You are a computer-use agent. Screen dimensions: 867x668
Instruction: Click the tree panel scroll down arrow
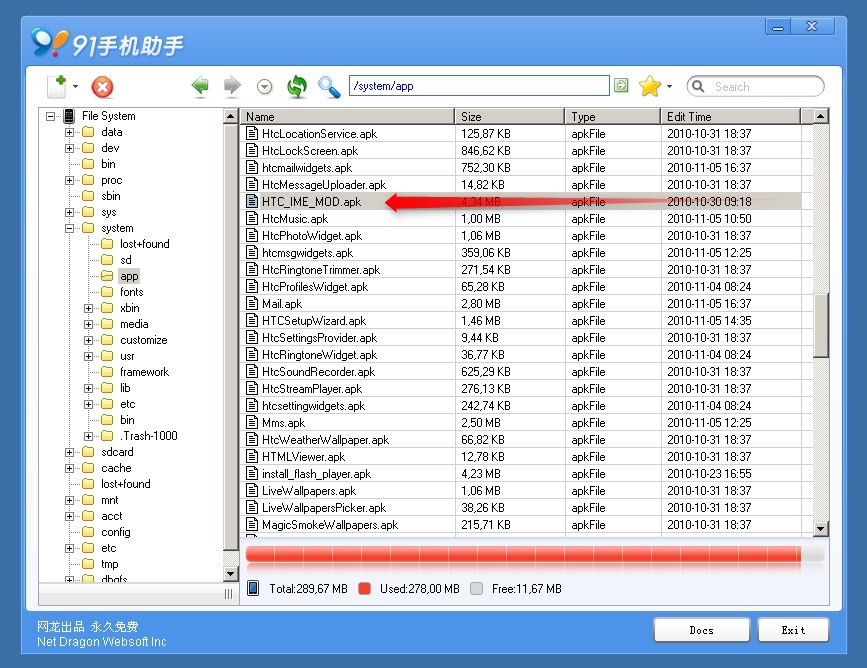pyautogui.click(x=231, y=573)
